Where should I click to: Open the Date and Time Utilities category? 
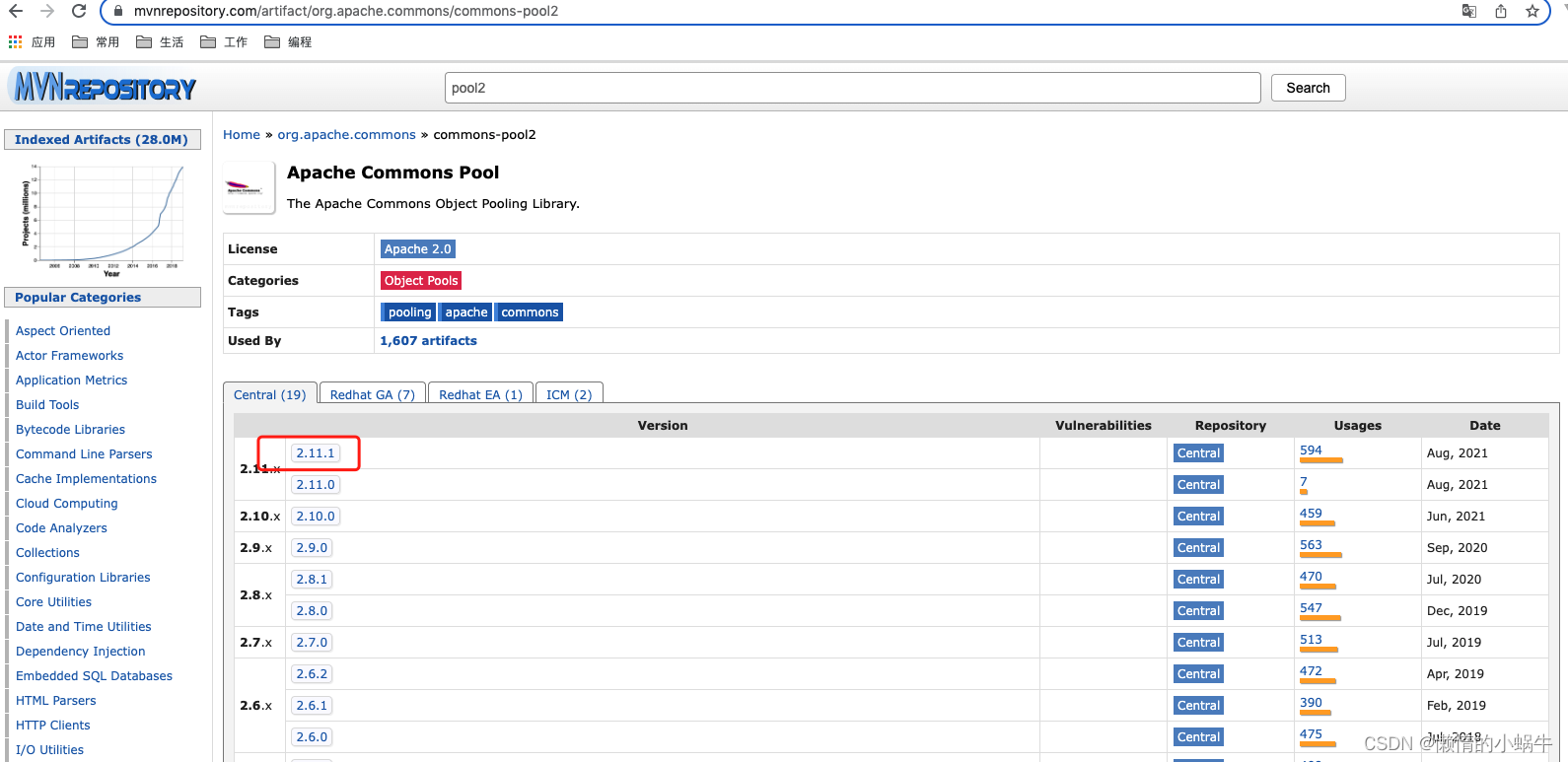coord(84,627)
